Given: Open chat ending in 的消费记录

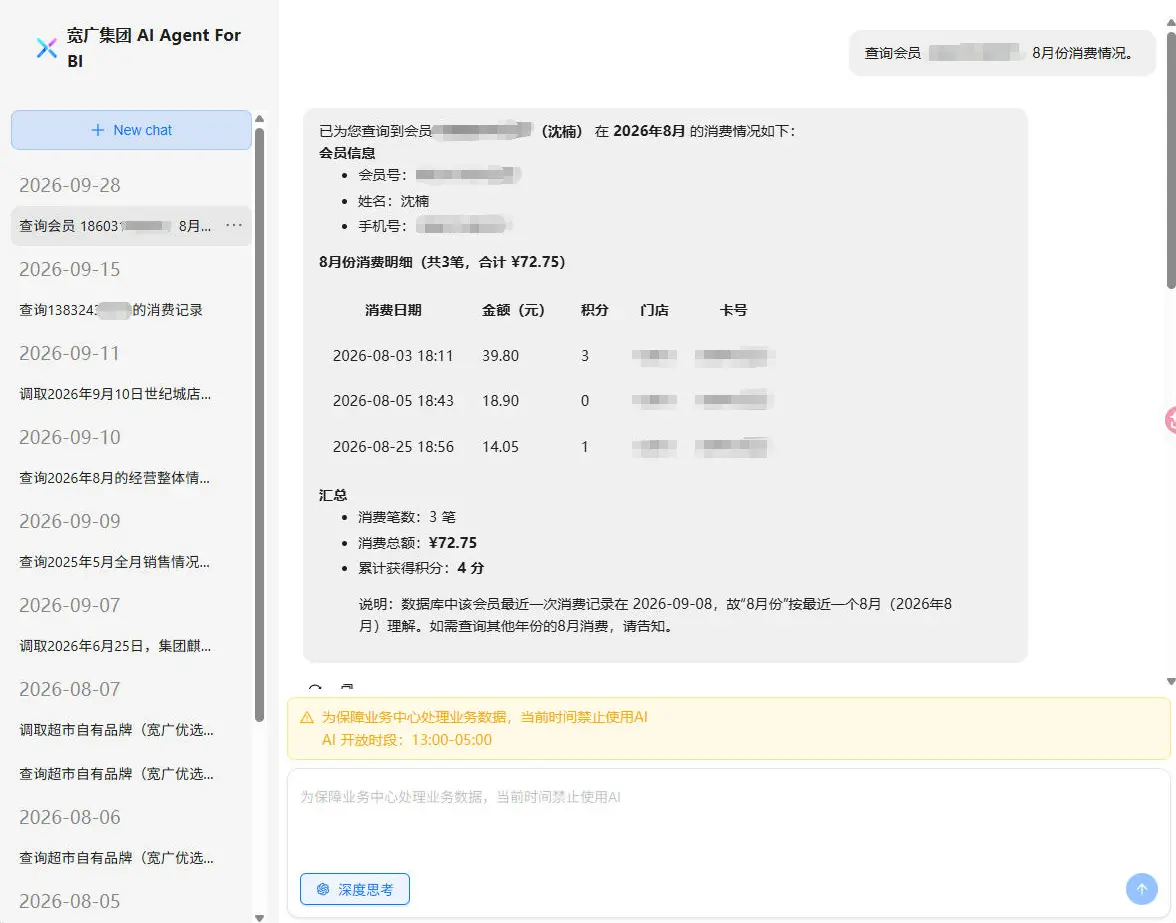Looking at the screenshot, I should point(111,310).
